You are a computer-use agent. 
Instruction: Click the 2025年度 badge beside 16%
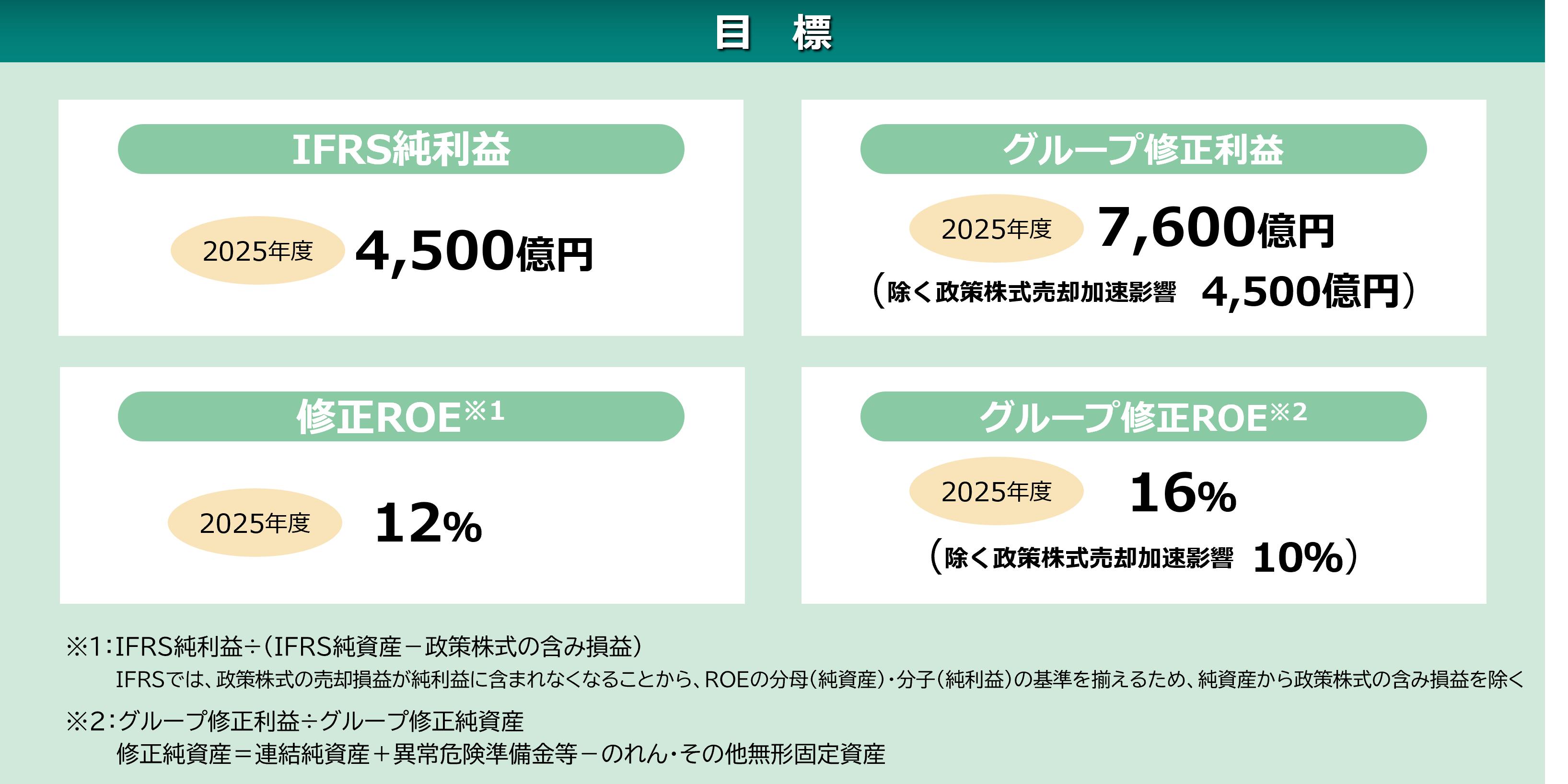pyautogui.click(x=997, y=491)
